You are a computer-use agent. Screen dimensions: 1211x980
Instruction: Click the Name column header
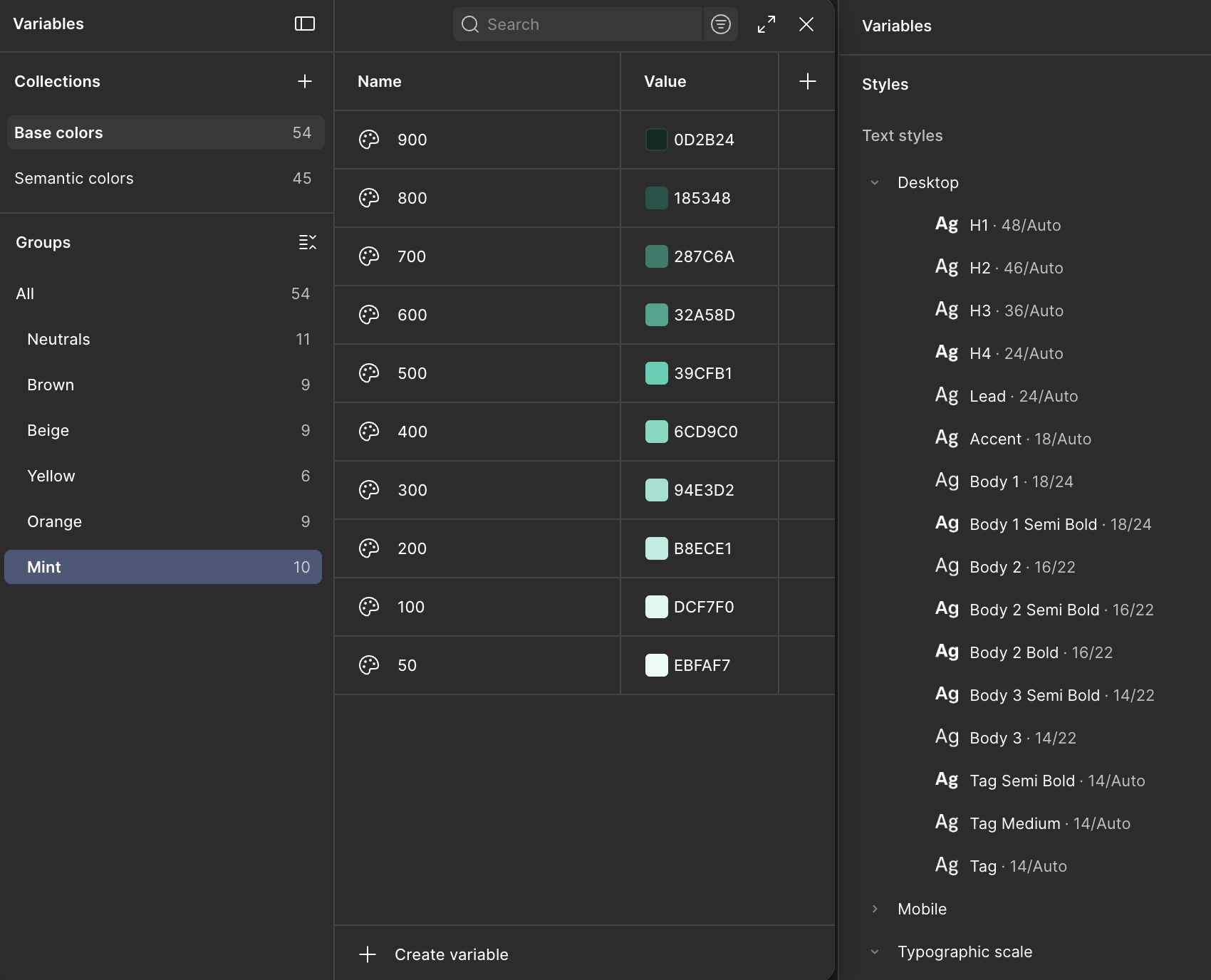click(380, 81)
